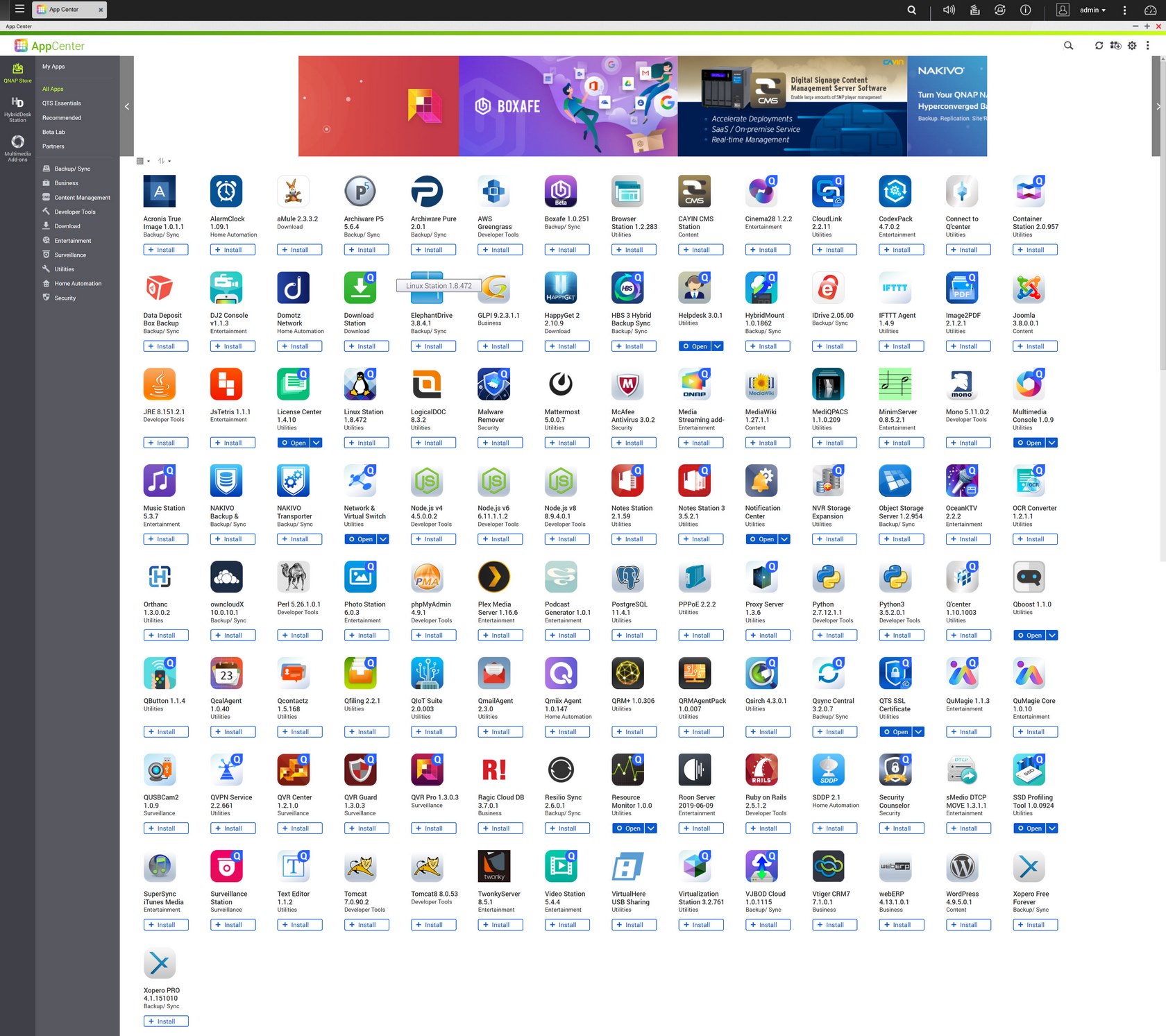Expand the Multimedia Console Open dropdown arrow
The width and height of the screenshot is (1166, 1036).
tap(1051, 443)
